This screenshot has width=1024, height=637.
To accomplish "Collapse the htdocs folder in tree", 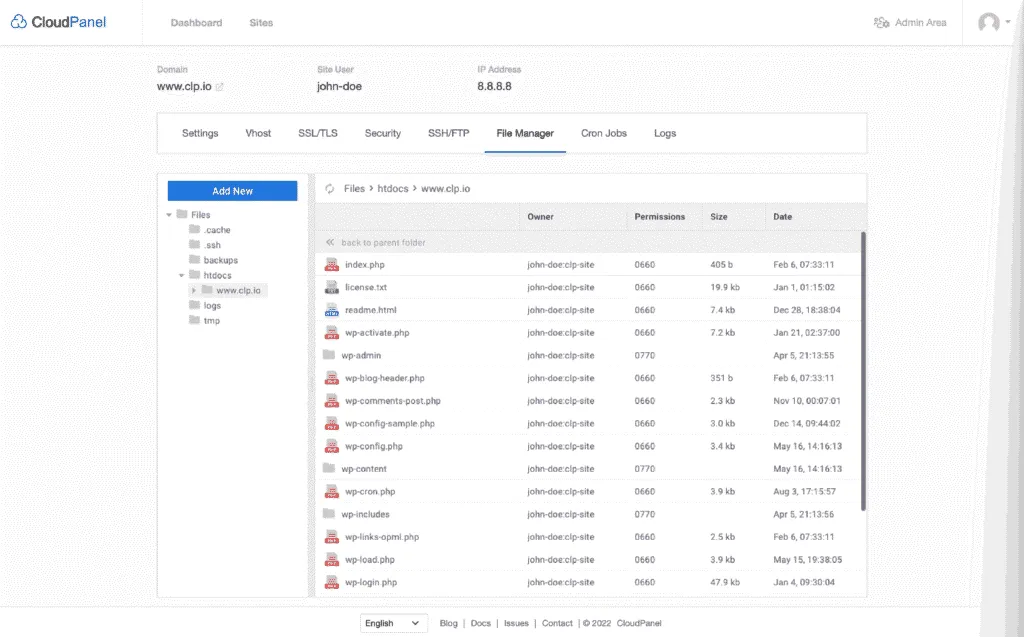I will [182, 275].
